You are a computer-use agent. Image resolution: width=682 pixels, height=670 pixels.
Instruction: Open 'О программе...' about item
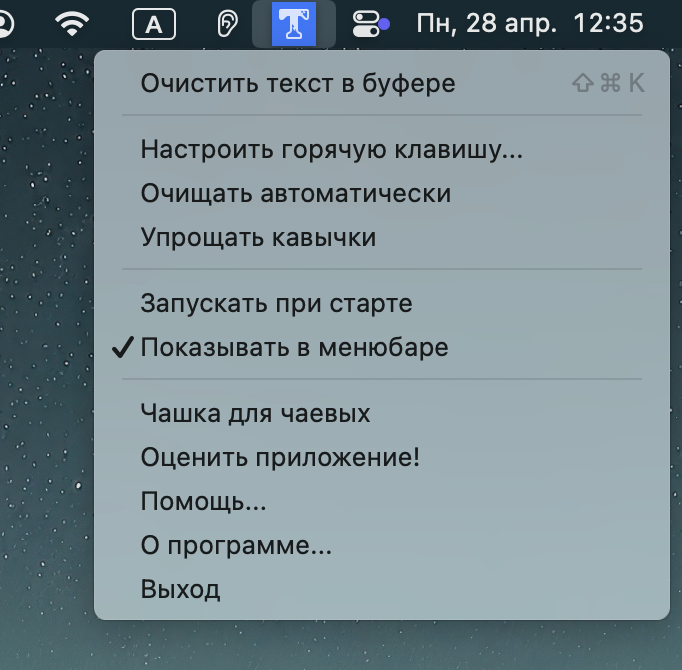[382, 545]
